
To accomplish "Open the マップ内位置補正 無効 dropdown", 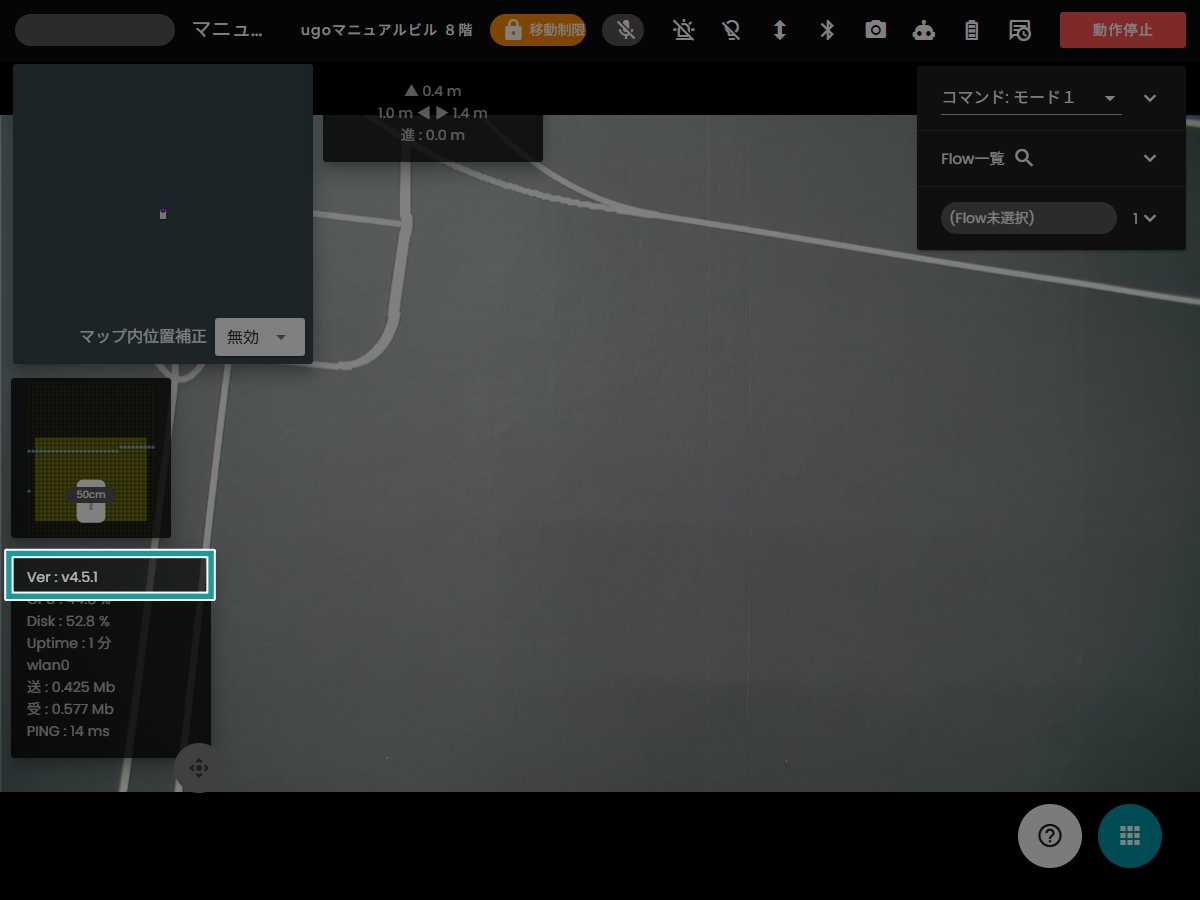I will (260, 337).
